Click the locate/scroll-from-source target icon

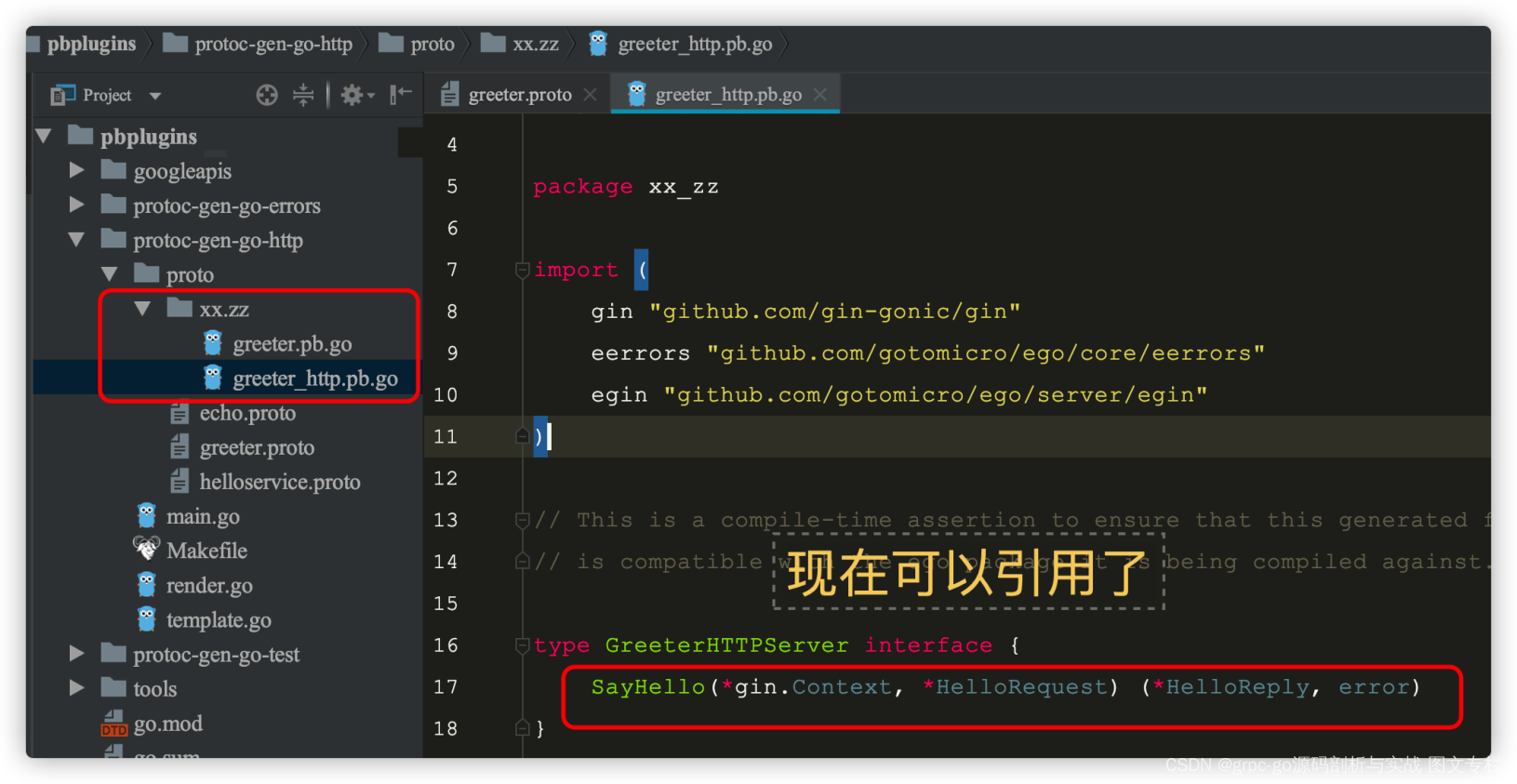click(267, 95)
